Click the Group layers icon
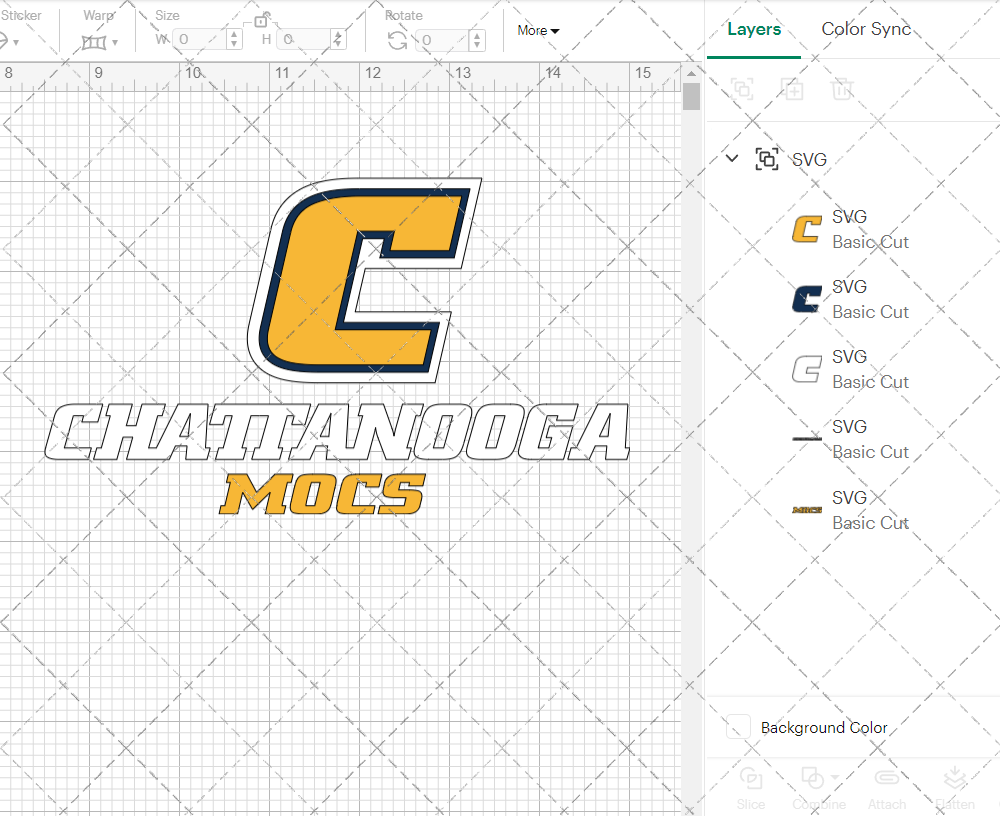Viewport: 1000px width, 816px height. coord(742,89)
